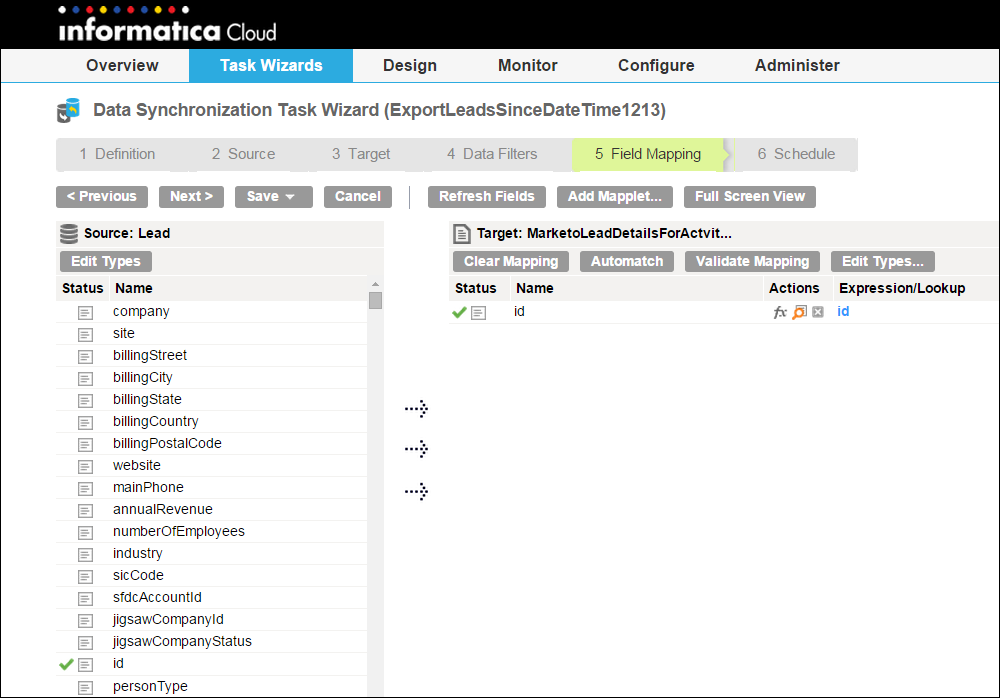Jump to wizard step 3 Target
This screenshot has width=1000, height=698.
[x=361, y=154]
